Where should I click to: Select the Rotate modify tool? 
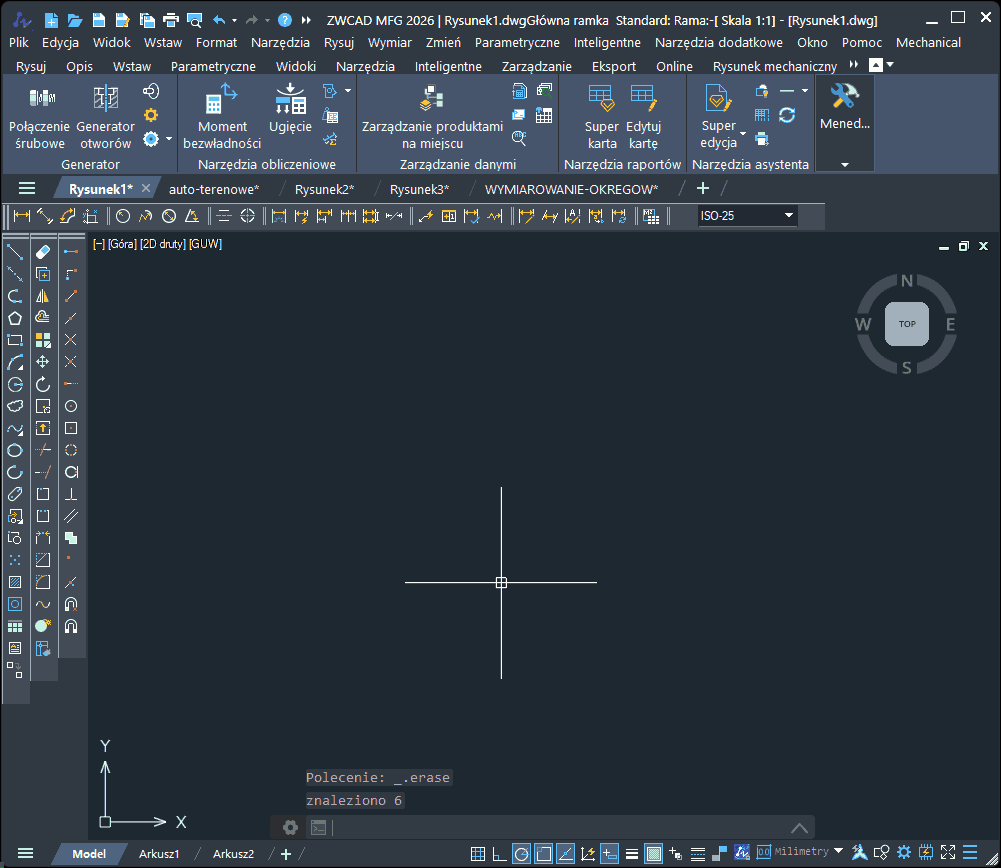click(x=43, y=384)
